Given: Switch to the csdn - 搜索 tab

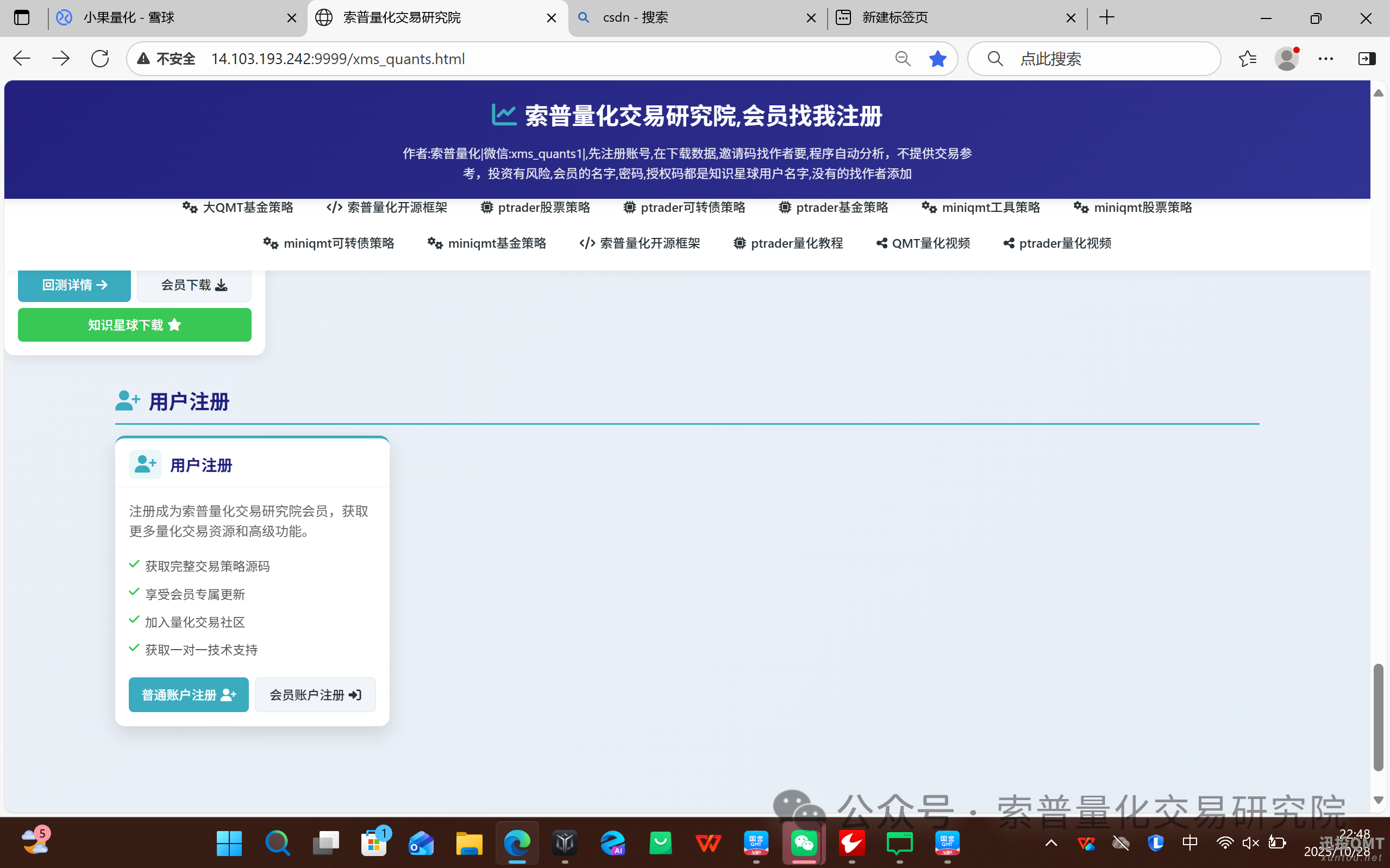Looking at the screenshot, I should click(635, 18).
